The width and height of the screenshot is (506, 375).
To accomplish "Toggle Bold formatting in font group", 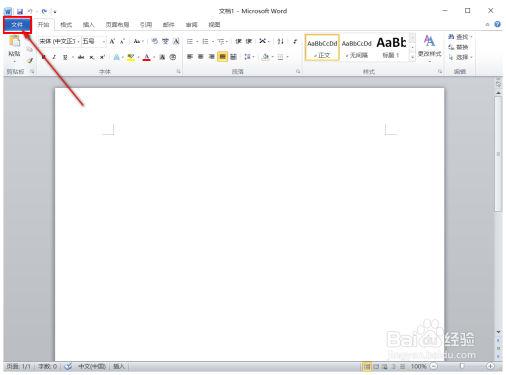I will coord(44,57).
